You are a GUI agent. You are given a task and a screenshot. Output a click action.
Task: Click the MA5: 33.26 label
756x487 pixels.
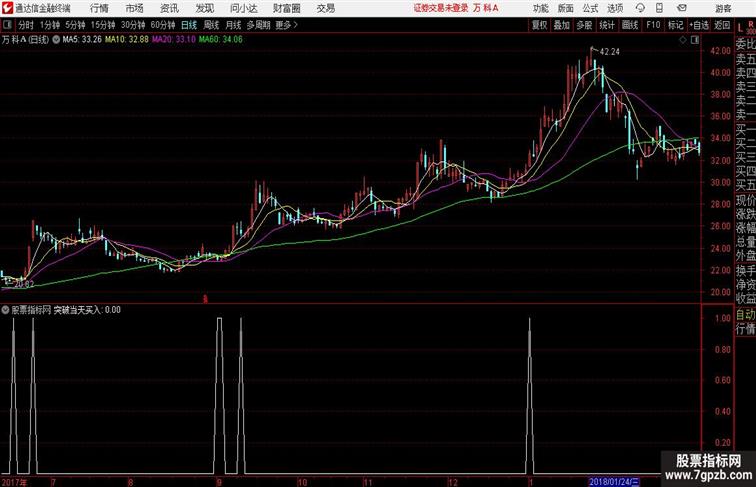[x=82, y=40]
